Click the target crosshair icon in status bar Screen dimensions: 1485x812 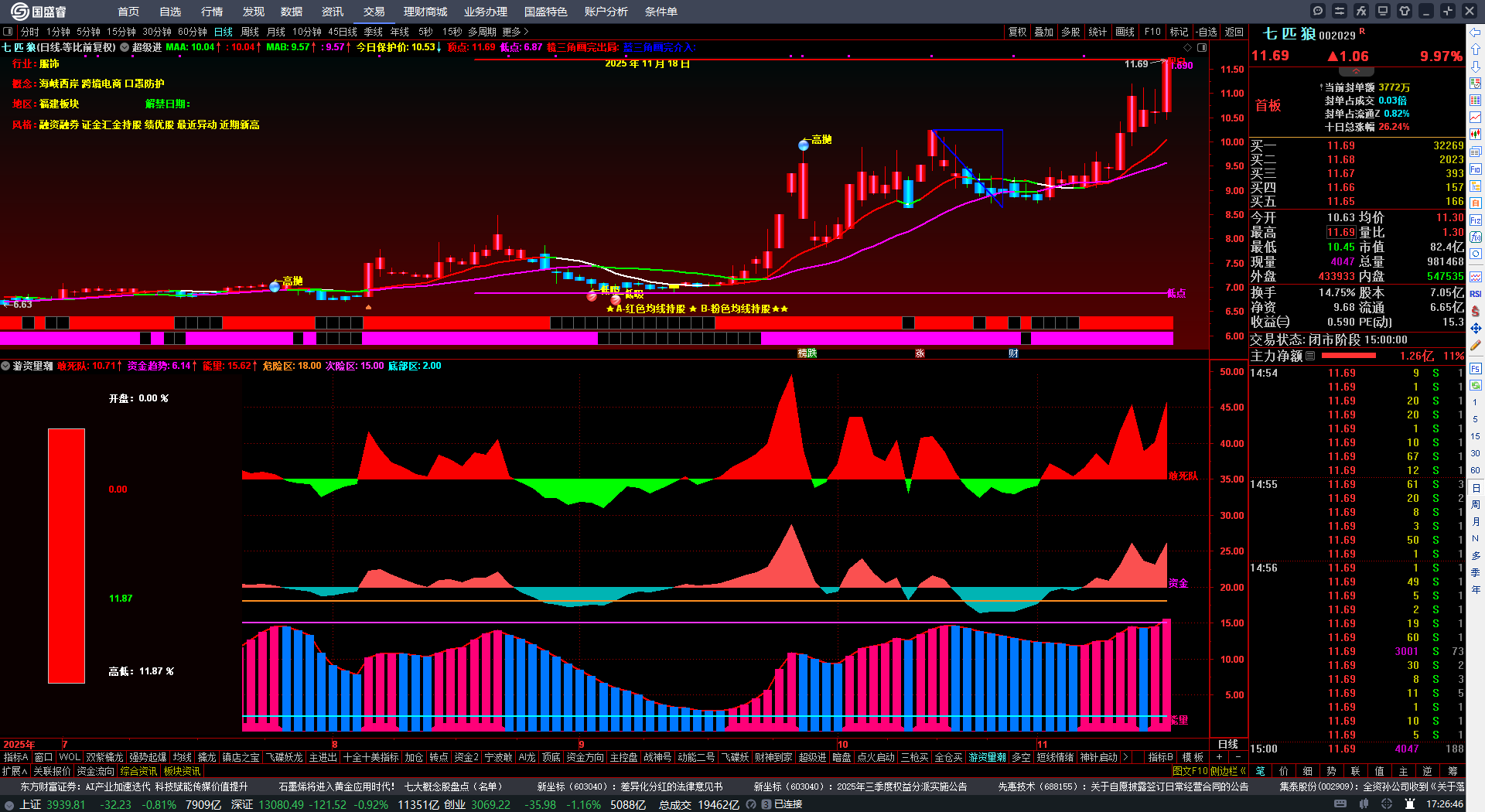[x=1388, y=804]
